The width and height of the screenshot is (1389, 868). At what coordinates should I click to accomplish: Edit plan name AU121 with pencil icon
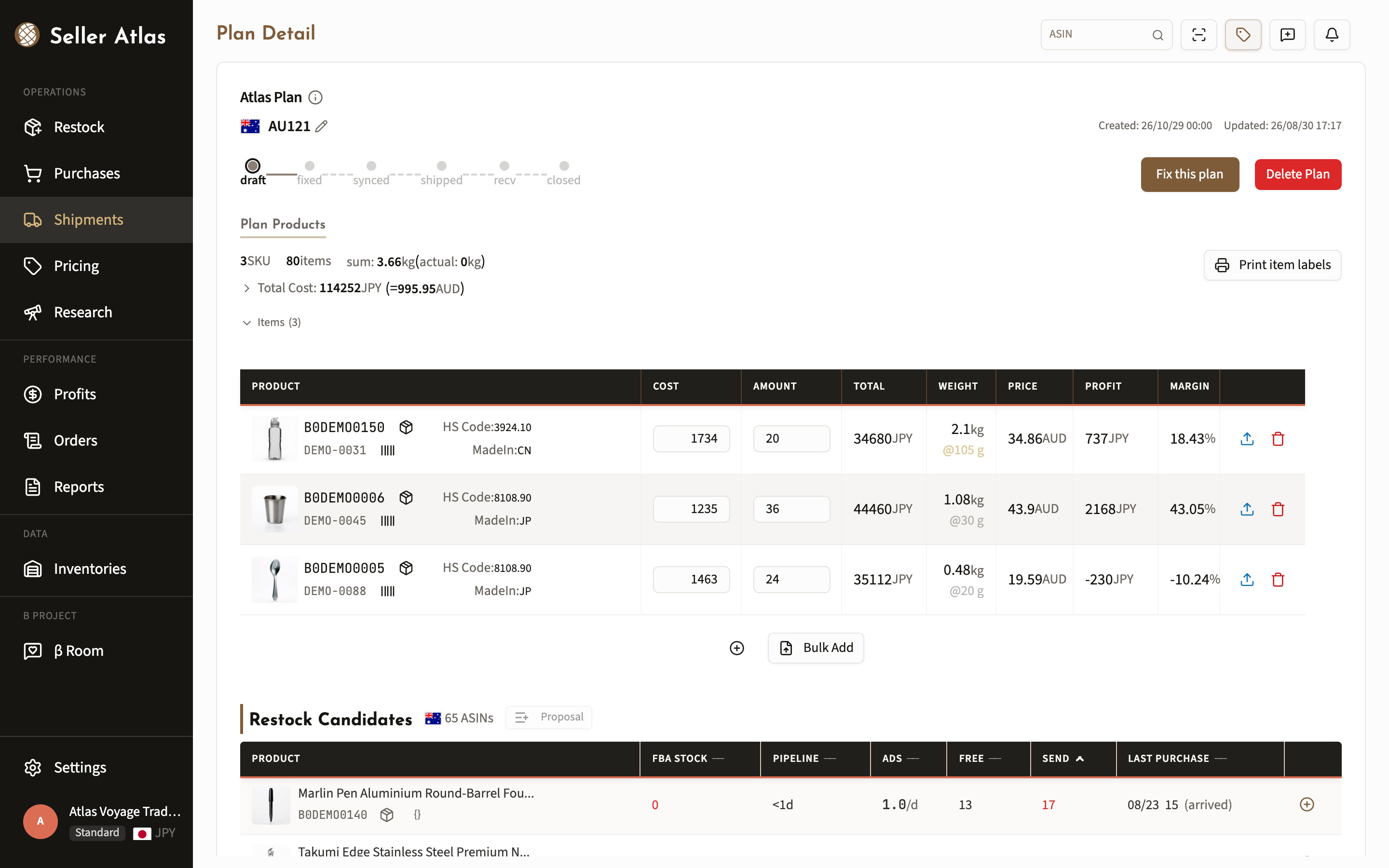point(321,126)
